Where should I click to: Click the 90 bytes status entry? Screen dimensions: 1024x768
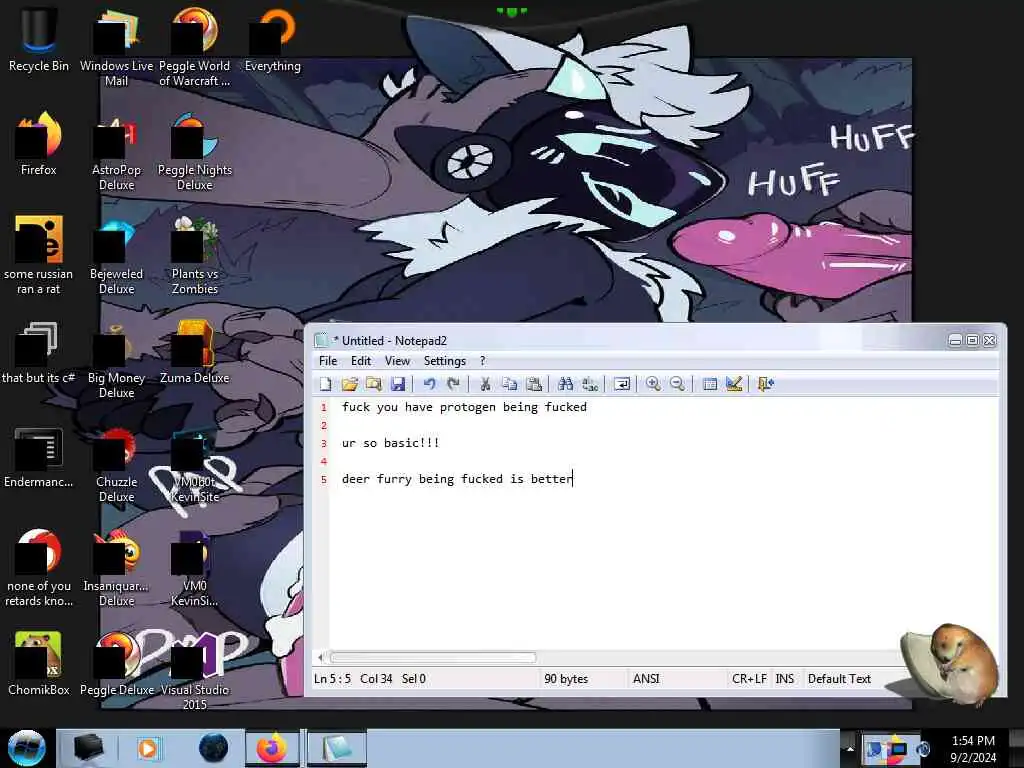(566, 679)
